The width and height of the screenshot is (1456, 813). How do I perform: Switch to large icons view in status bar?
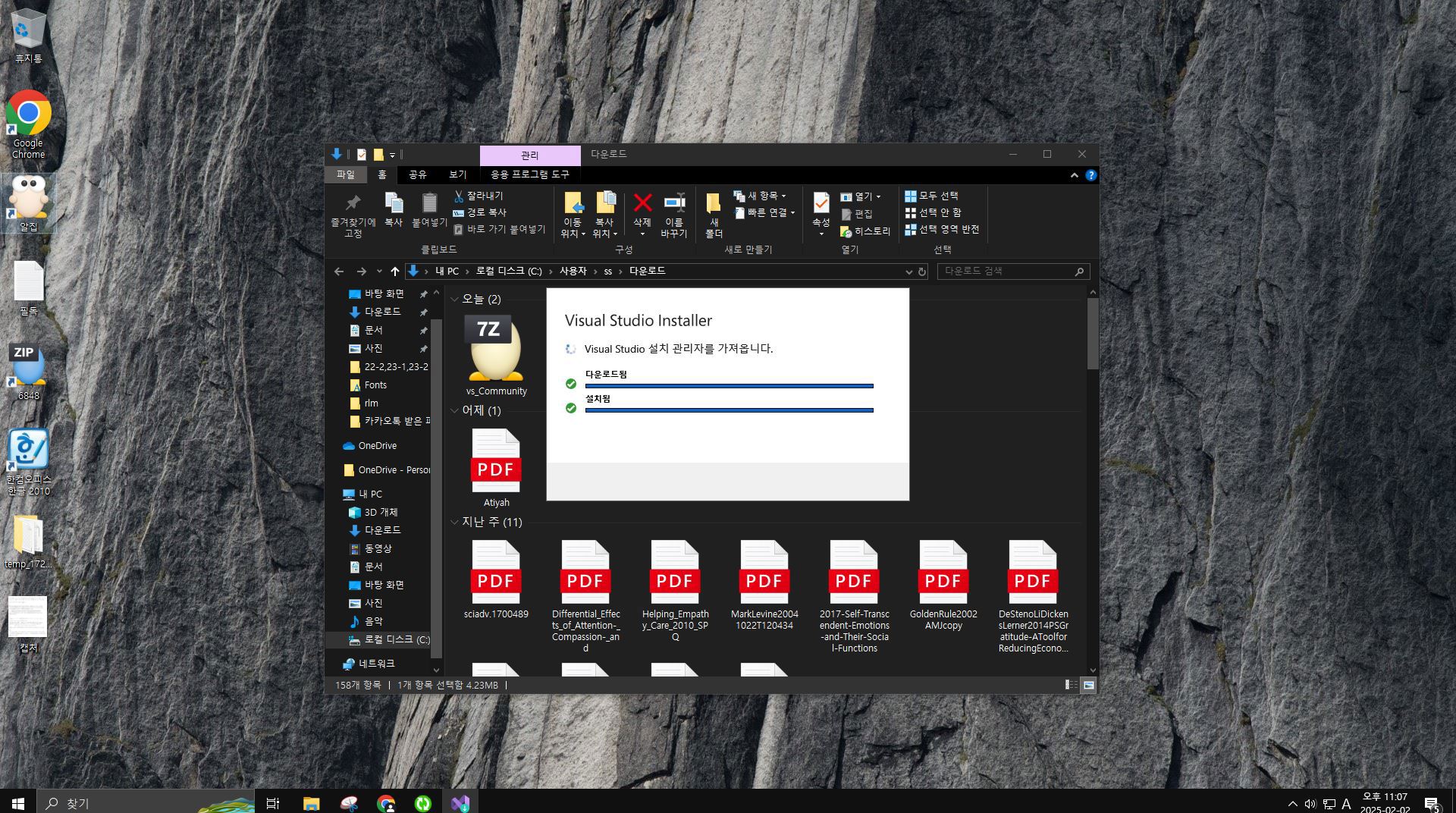click(x=1088, y=685)
